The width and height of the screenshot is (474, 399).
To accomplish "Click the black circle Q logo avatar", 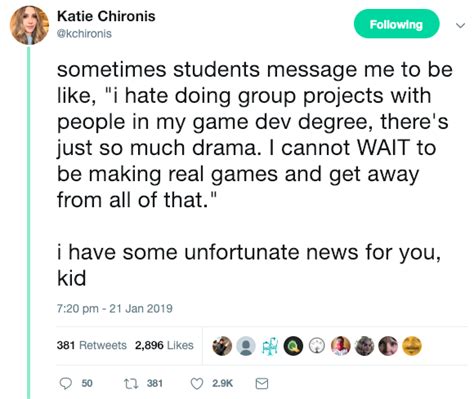I will click(293, 346).
